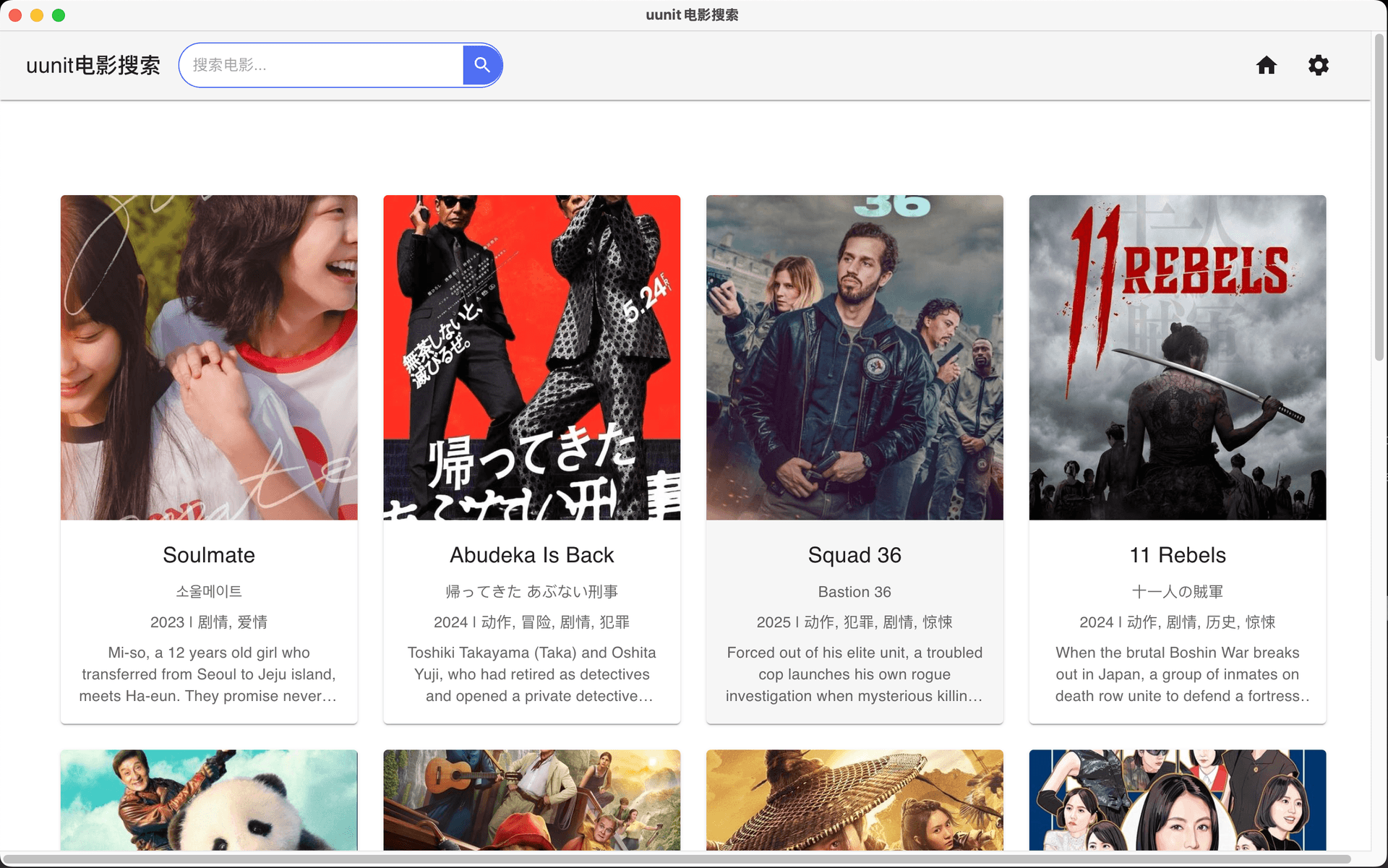
Task: Click the uunit电影搜索 app title
Action: click(93, 65)
